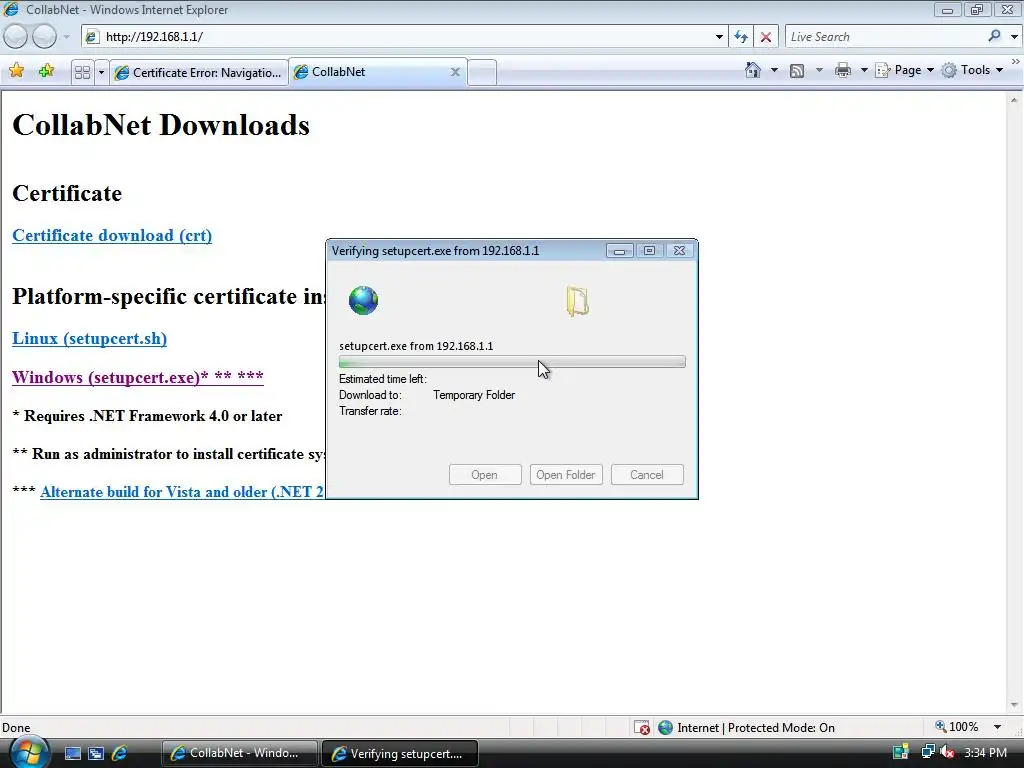Click the Show Desktop quick launch icon
This screenshot has width=1024, height=768.
(x=72, y=754)
